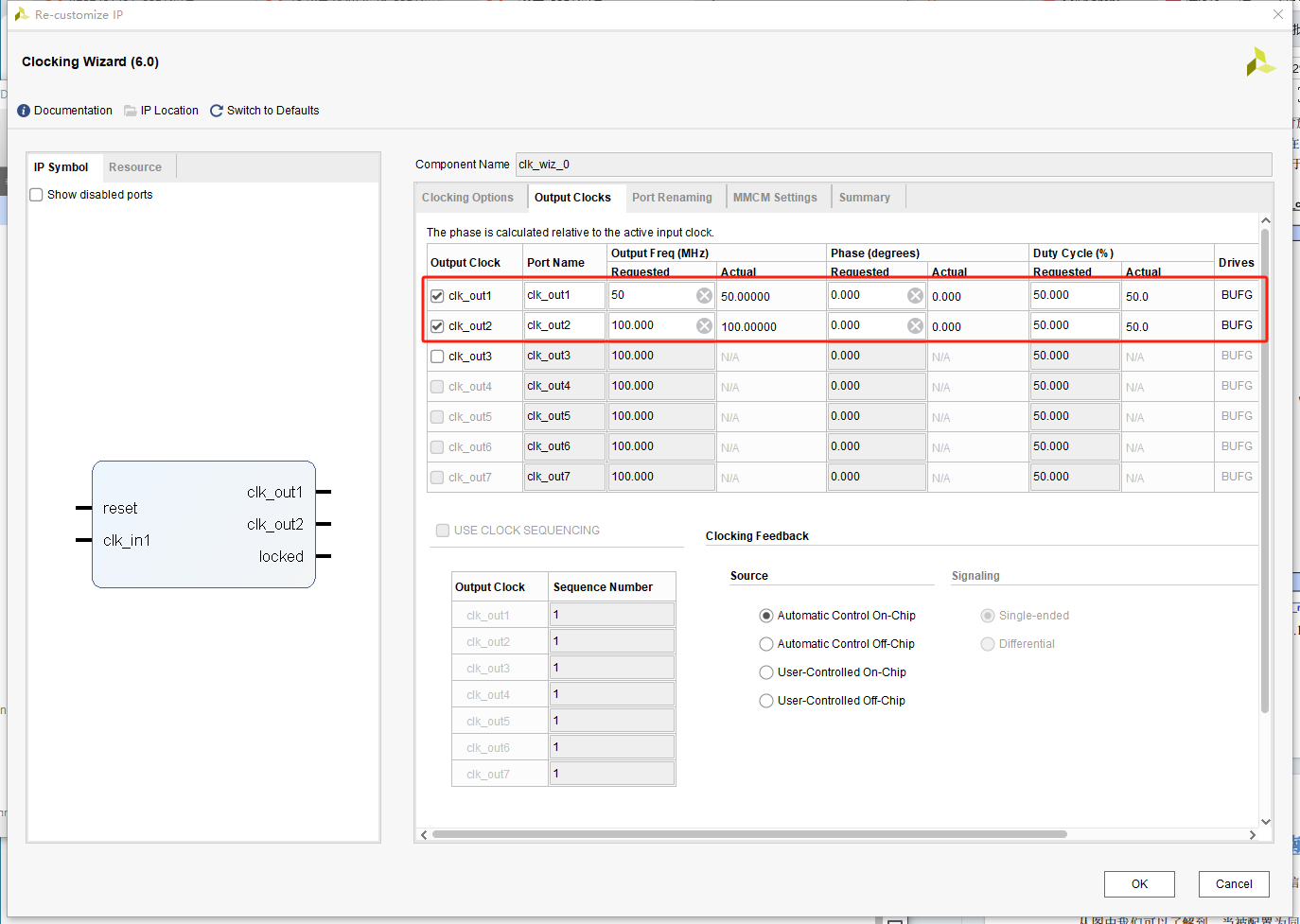The width and height of the screenshot is (1300, 924).
Task: Click the Component Name field clk_wiz_0
Action: [893, 165]
